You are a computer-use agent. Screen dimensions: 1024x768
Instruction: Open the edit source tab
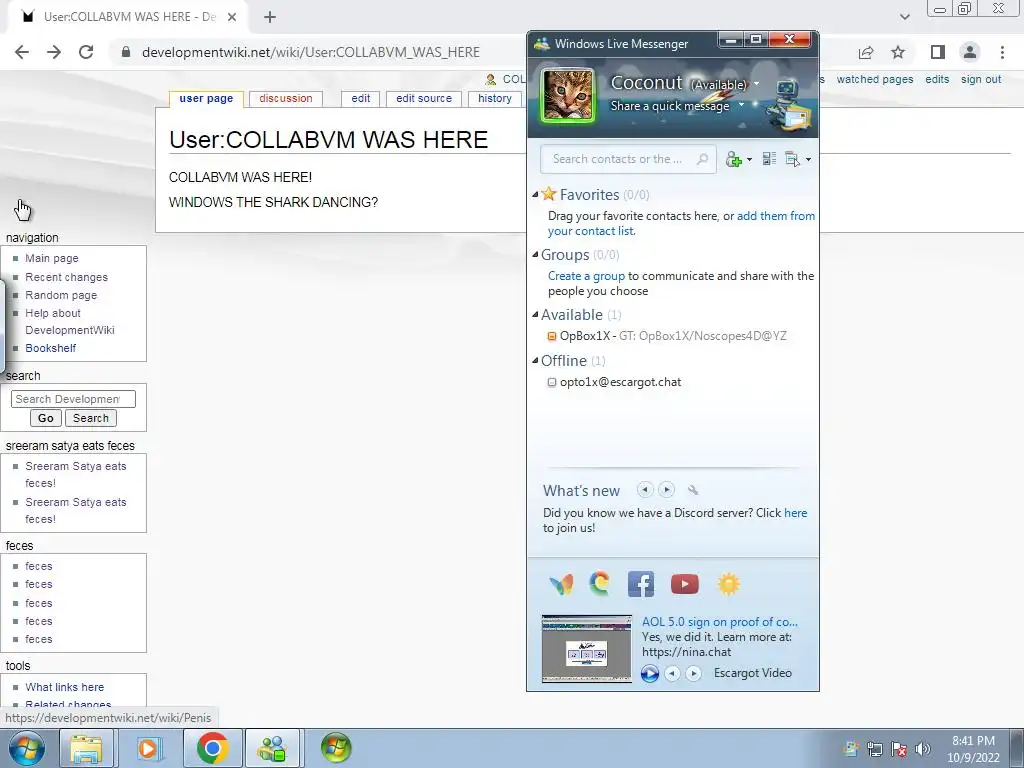tap(424, 99)
